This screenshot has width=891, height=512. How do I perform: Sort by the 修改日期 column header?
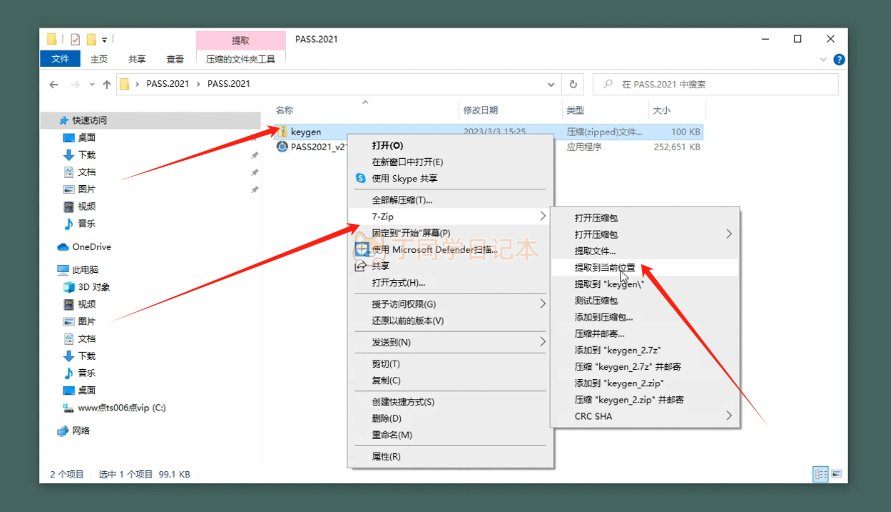[x=509, y=110]
